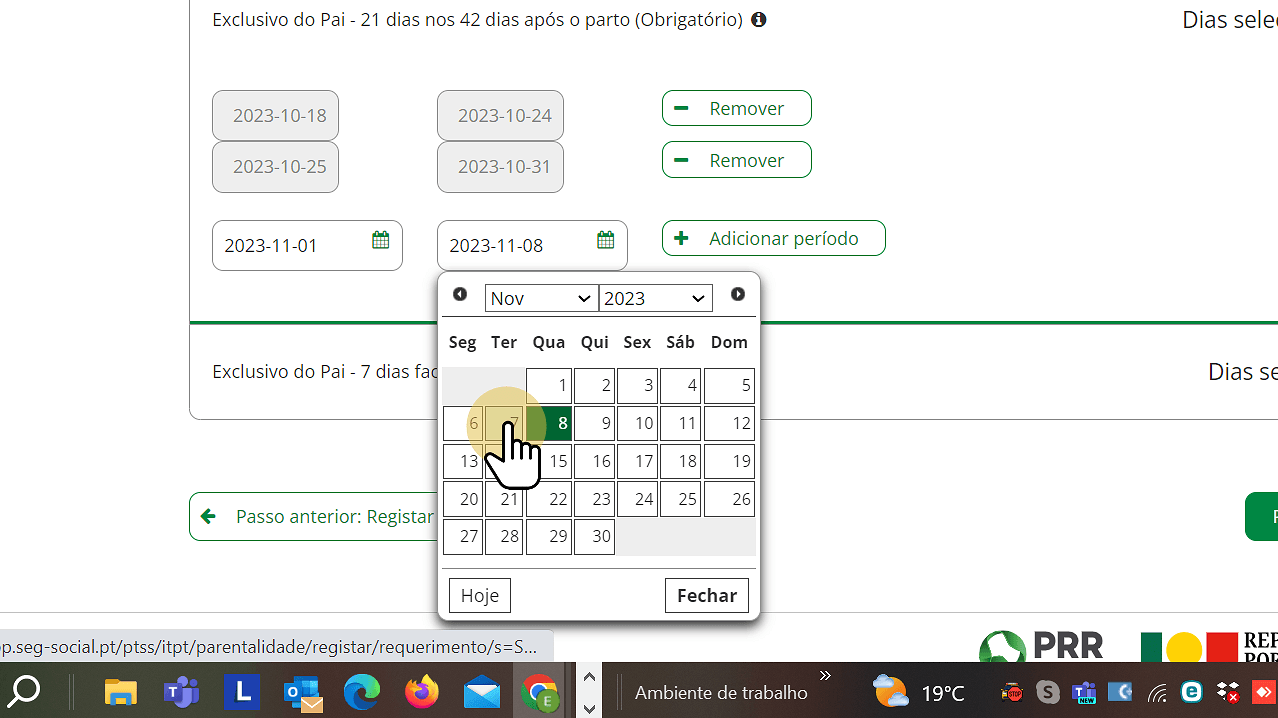Advance to next month in calendar
Image resolution: width=1278 pixels, height=718 pixels.
pos(738,294)
